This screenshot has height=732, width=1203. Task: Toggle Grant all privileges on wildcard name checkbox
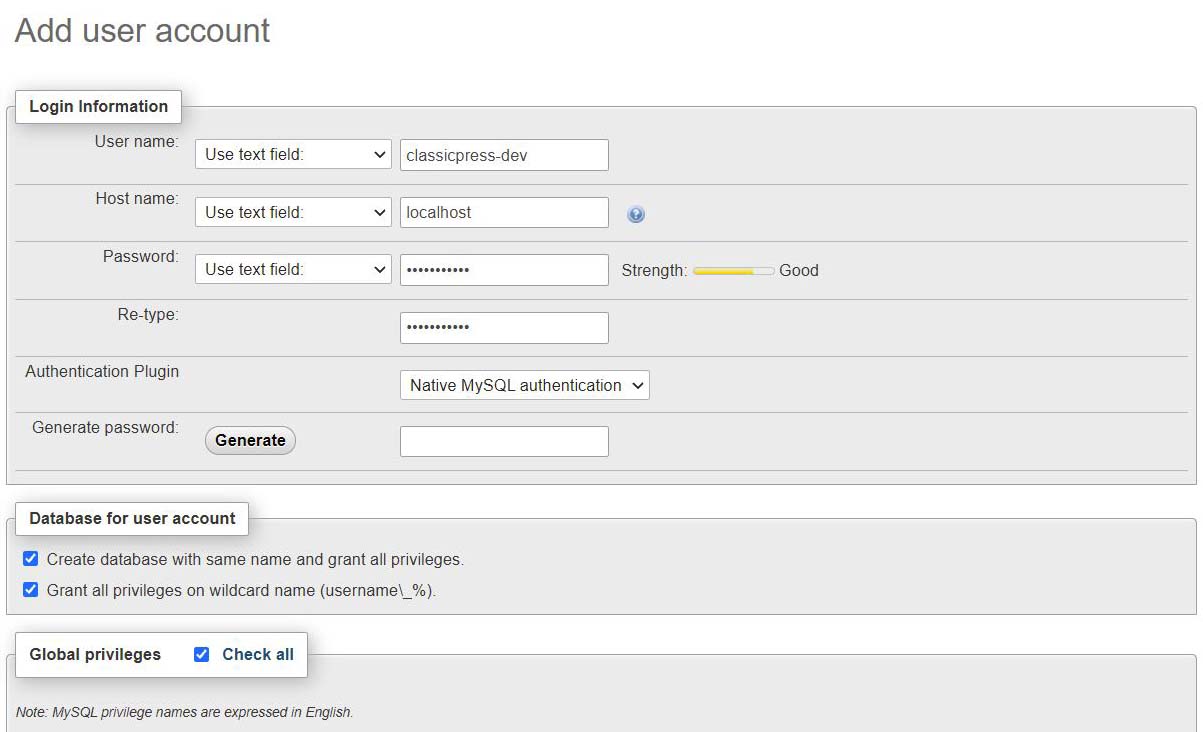(31, 590)
